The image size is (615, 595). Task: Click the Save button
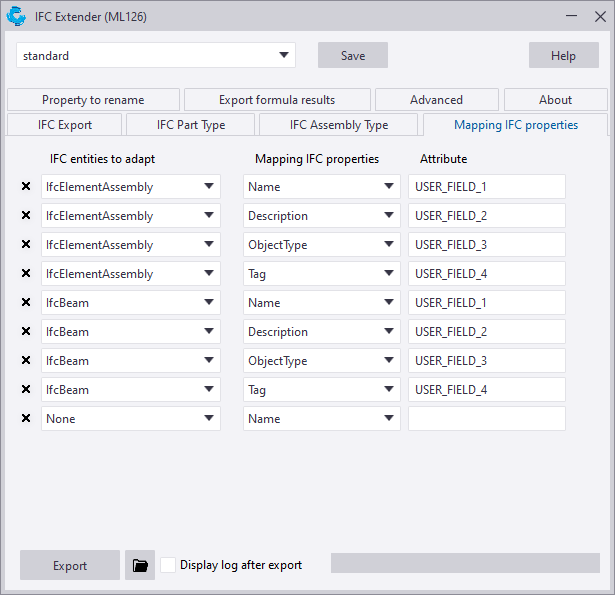[x=353, y=55]
